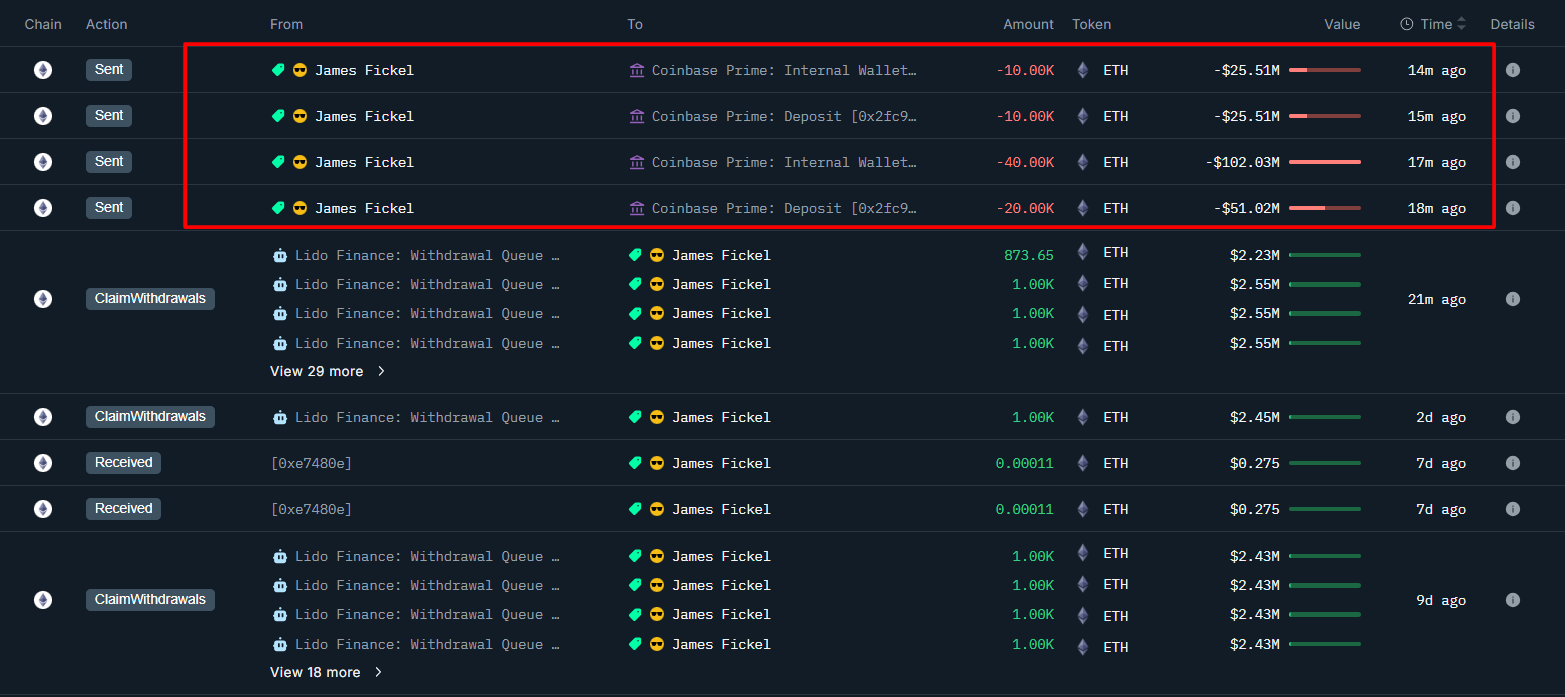Click info icon on the 21m ago row

1512,299
